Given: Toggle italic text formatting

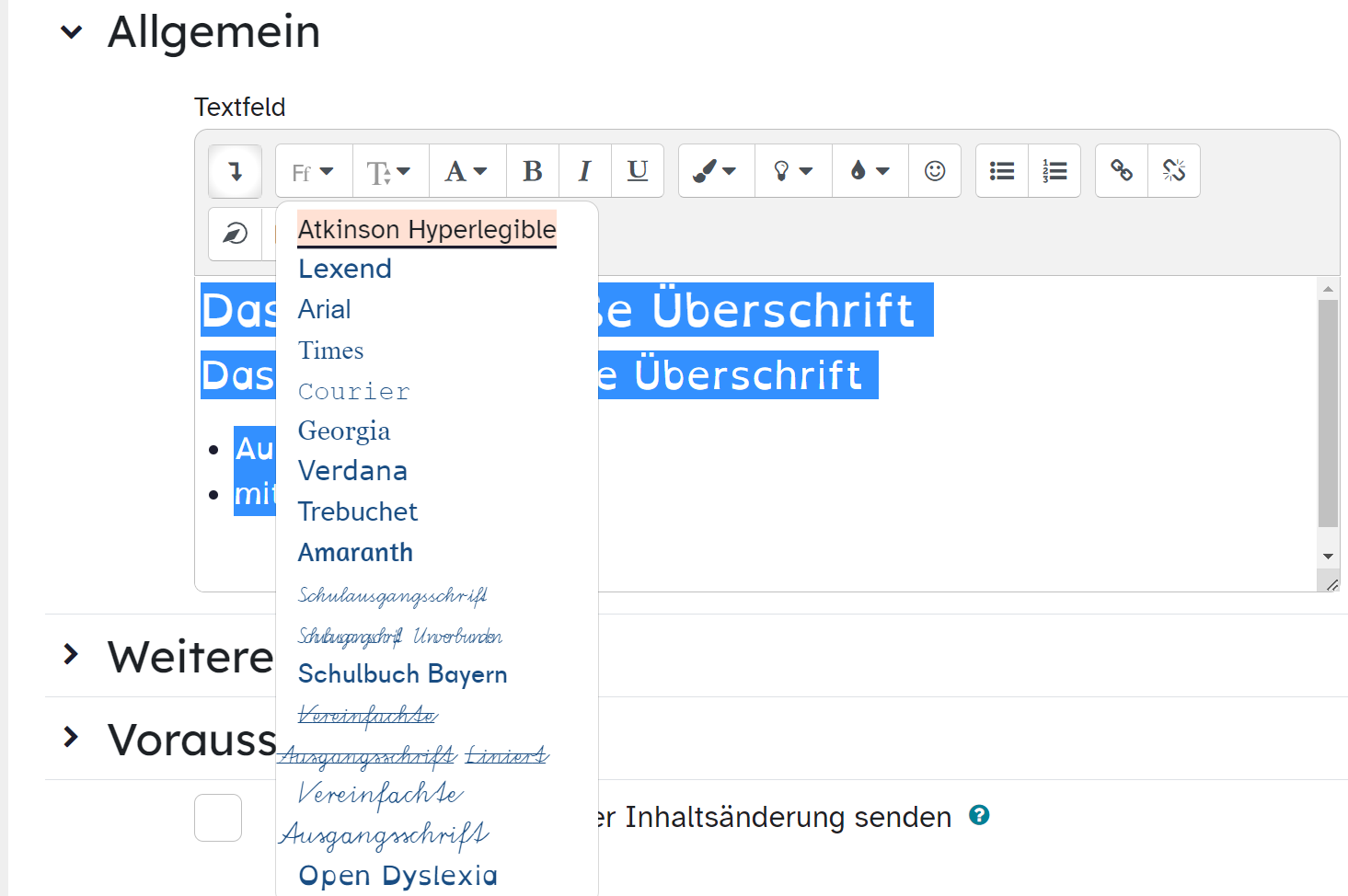Looking at the screenshot, I should (585, 171).
